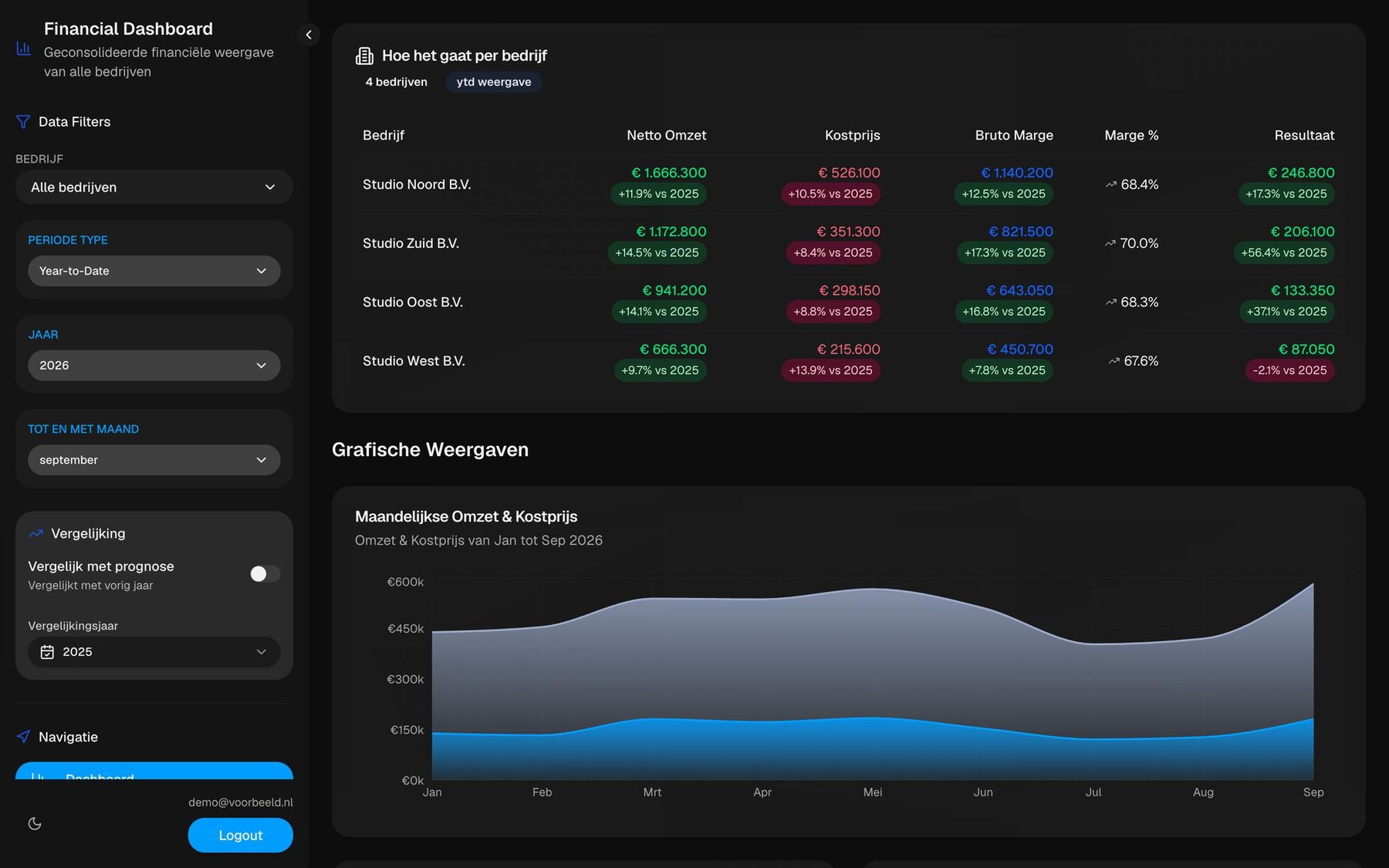Viewport: 1389px width, 868px height.
Task: Click the Marge % column header
Action: point(1131,135)
